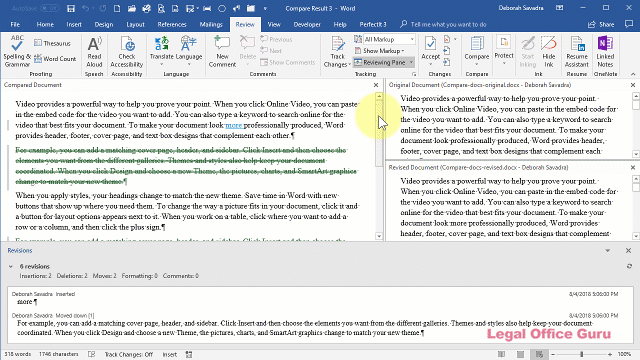
Task: Open Check Accessibility tool
Action: pyautogui.click(x=127, y=51)
